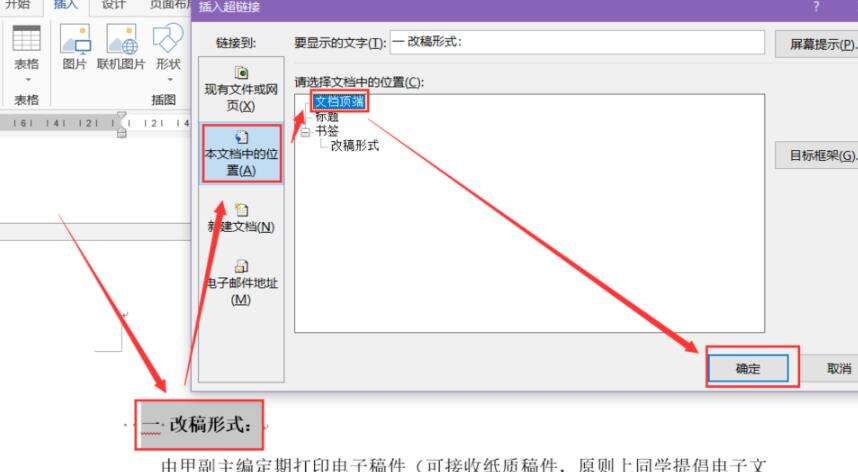Switch to the 设计 ribbon tab
Screen dimensions: 858x472
(x=113, y=5)
